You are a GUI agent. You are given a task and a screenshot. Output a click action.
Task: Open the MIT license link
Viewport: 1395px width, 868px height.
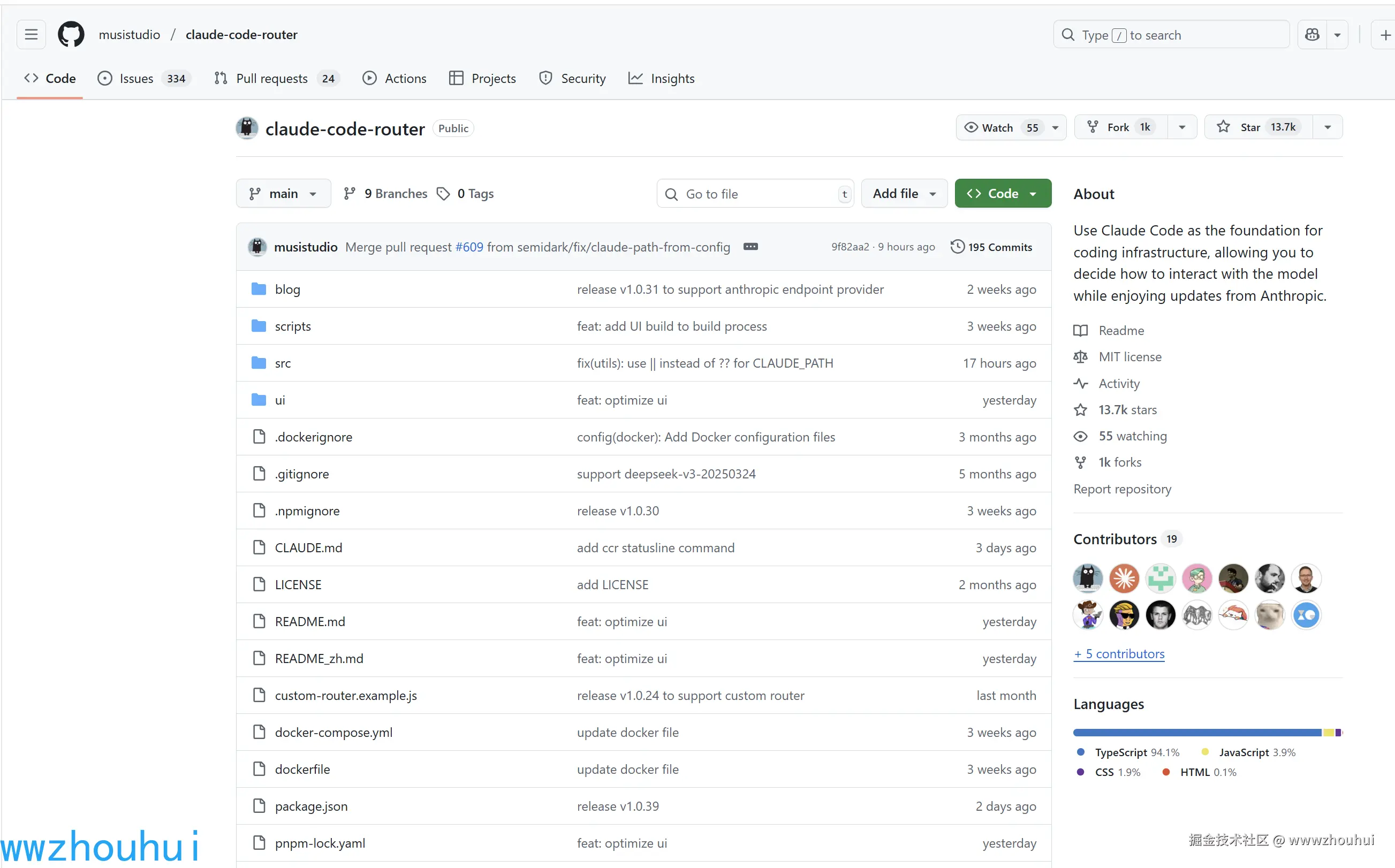pyautogui.click(x=1118, y=357)
